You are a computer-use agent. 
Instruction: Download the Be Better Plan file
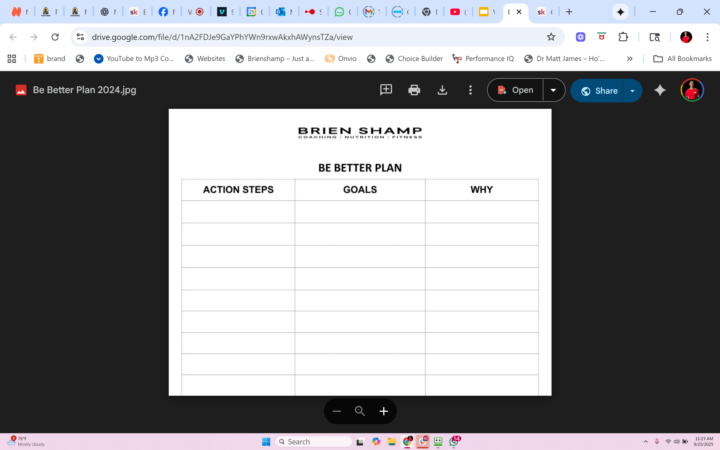click(x=442, y=90)
